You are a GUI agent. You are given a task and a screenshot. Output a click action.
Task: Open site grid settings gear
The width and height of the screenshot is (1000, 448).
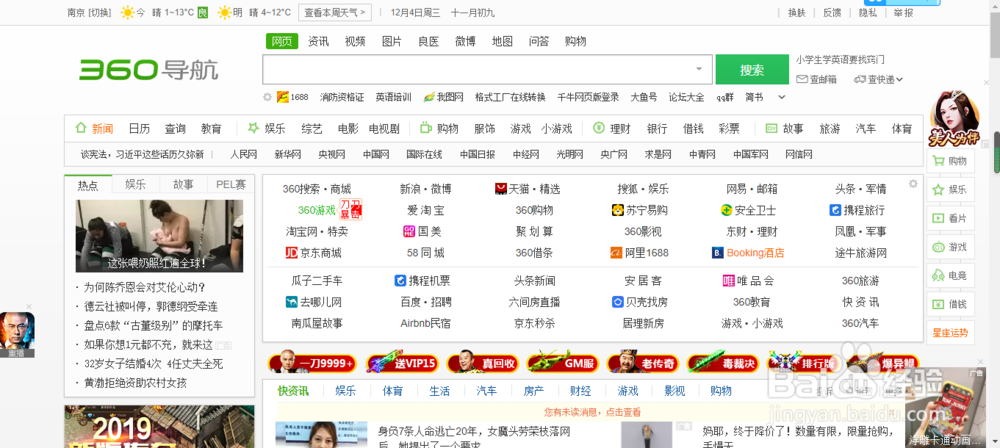(x=913, y=184)
